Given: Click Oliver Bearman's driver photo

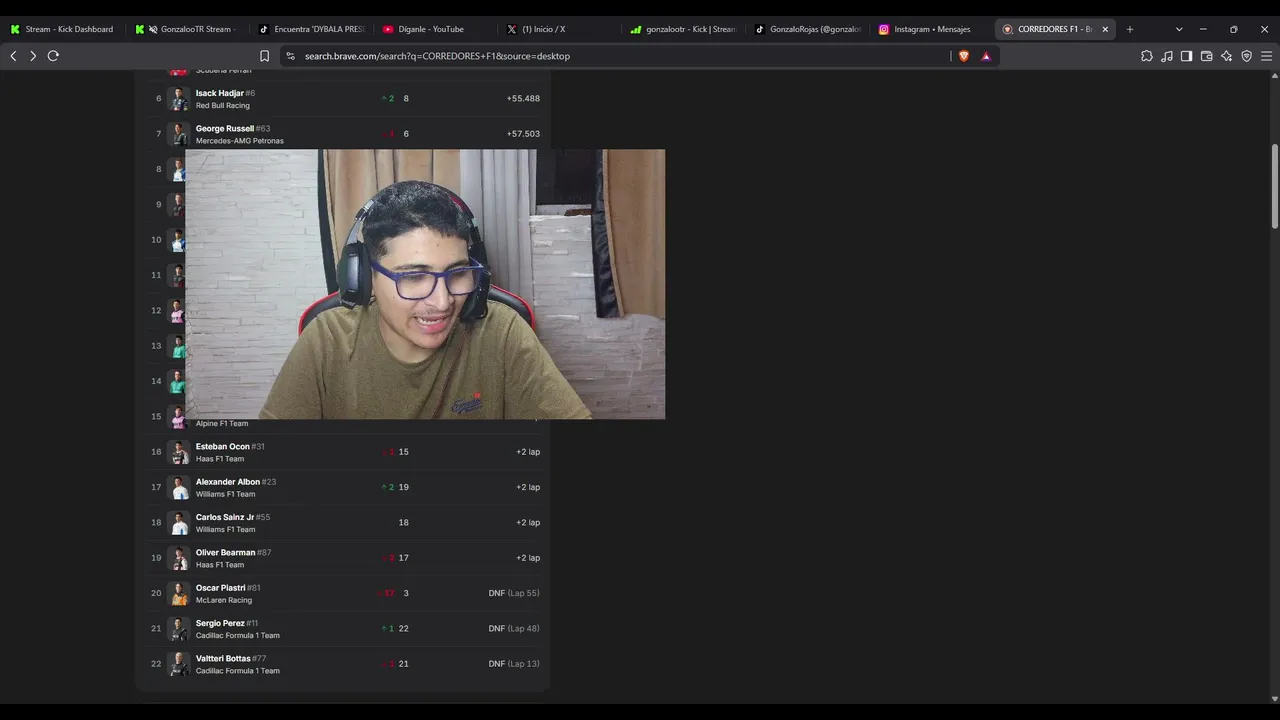Looking at the screenshot, I should [179, 558].
